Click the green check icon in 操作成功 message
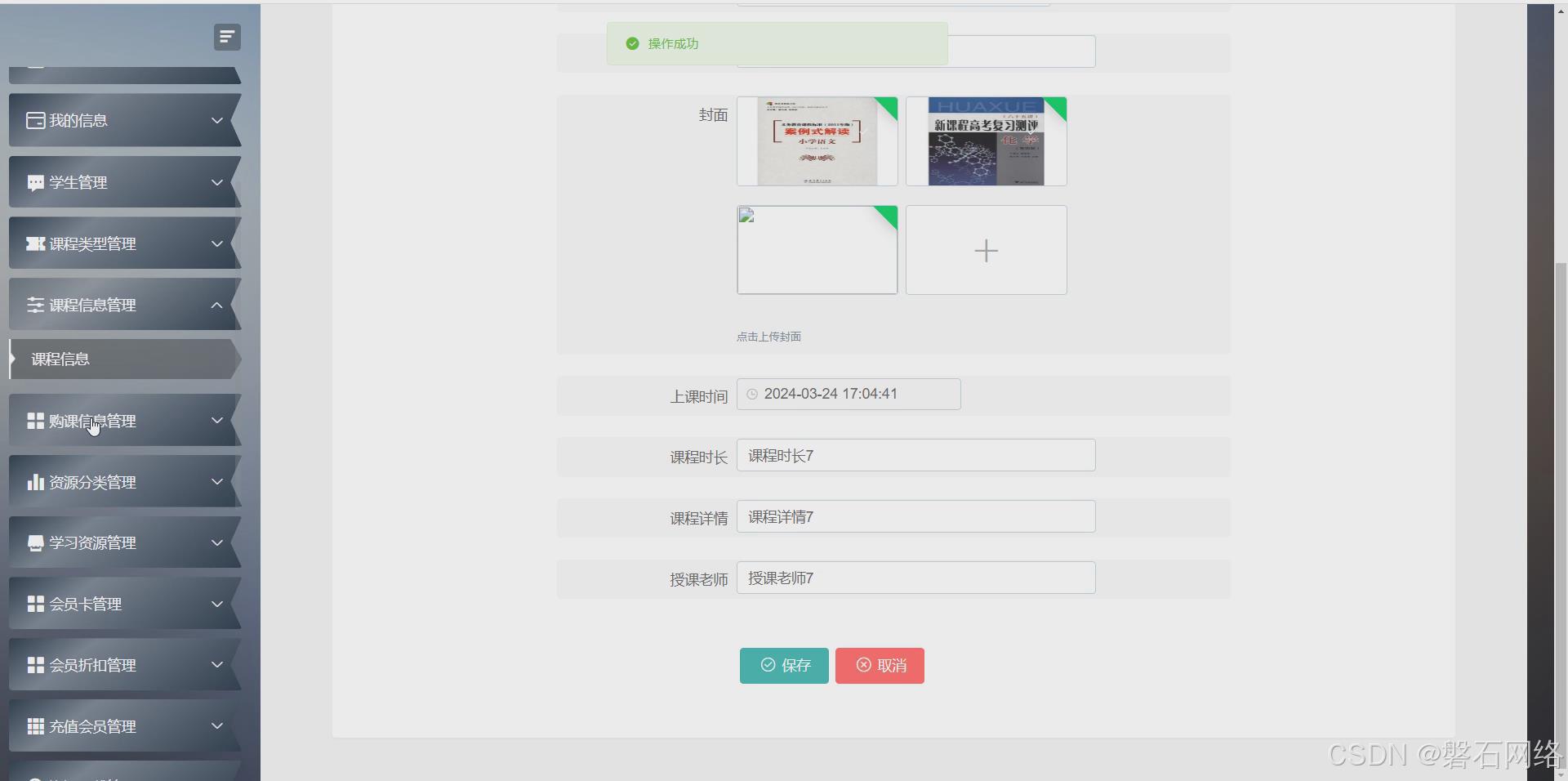Screen dimensions: 1568x781 (x=632, y=43)
